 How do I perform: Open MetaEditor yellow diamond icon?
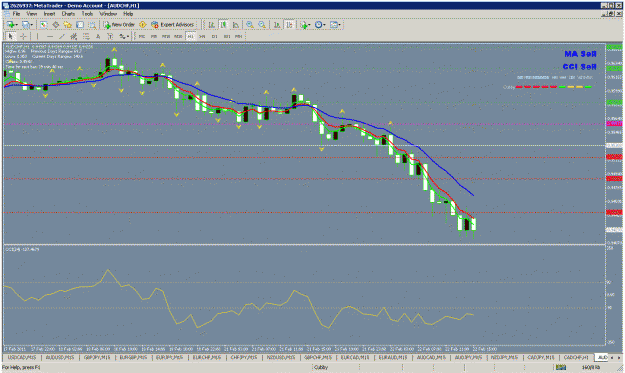pos(143,25)
